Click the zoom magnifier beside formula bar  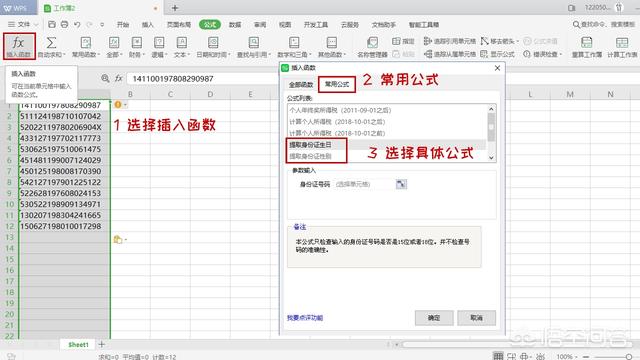(x=105, y=78)
